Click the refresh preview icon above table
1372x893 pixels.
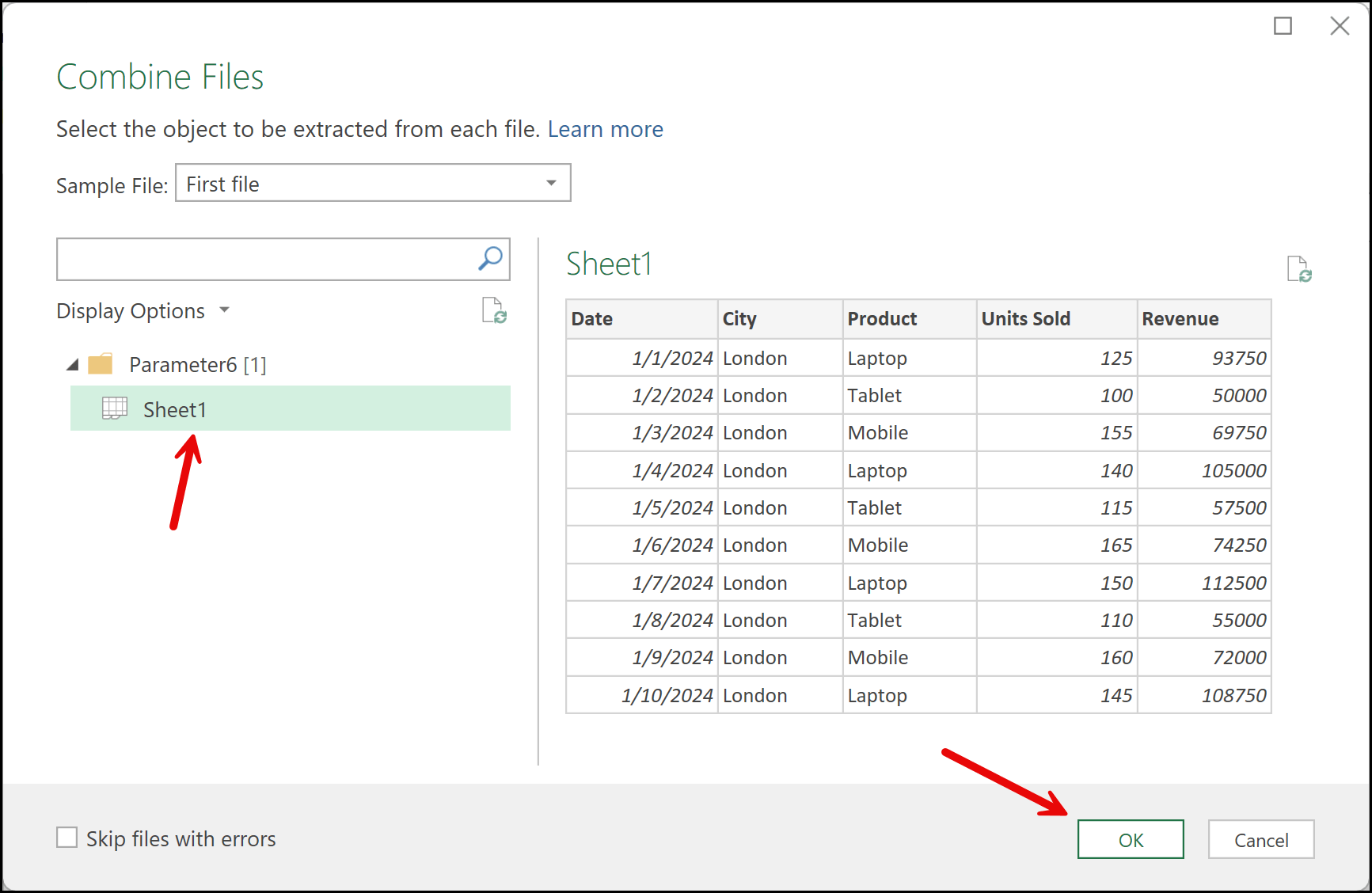coord(1298,269)
